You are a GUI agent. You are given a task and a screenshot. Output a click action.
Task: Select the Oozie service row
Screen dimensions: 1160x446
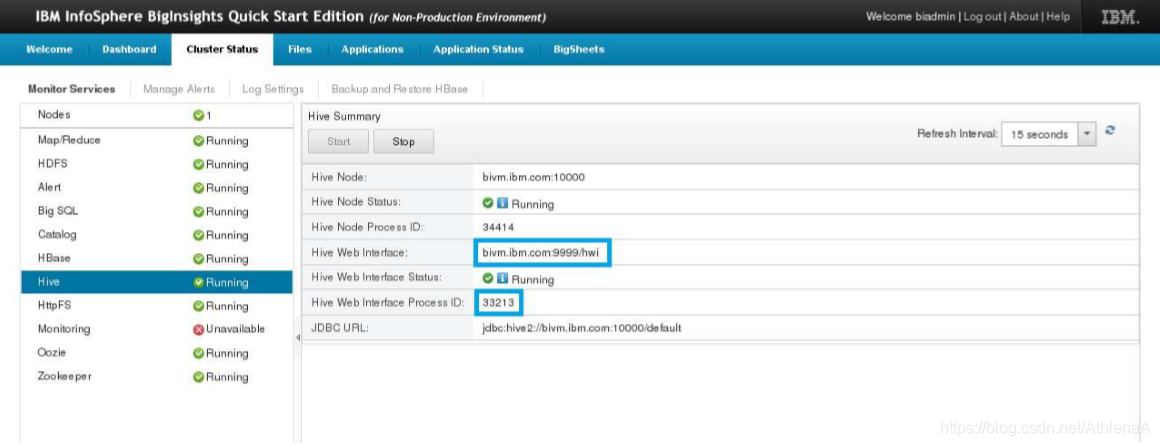[157, 353]
